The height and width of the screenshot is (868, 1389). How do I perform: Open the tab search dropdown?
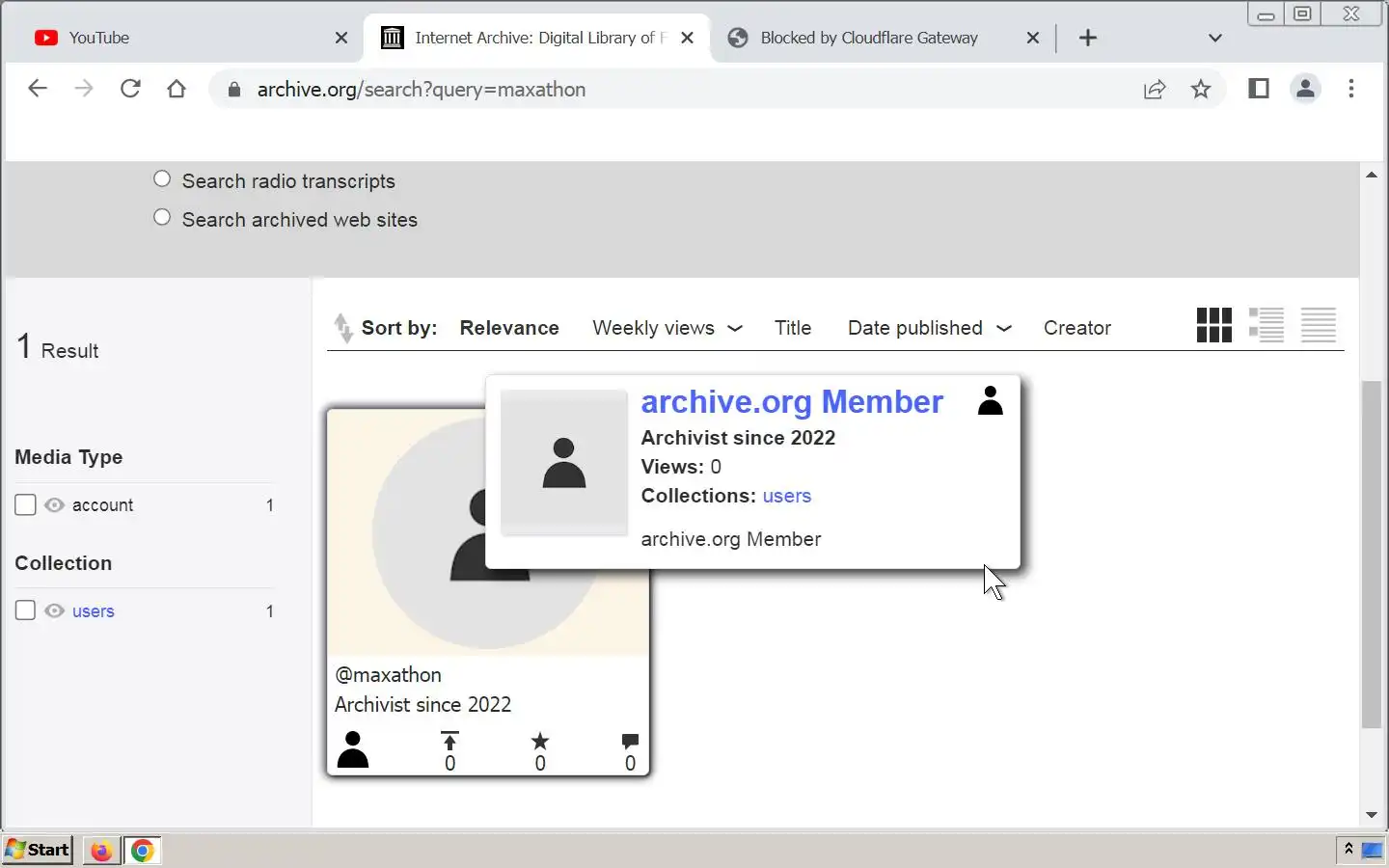pos(1215,38)
